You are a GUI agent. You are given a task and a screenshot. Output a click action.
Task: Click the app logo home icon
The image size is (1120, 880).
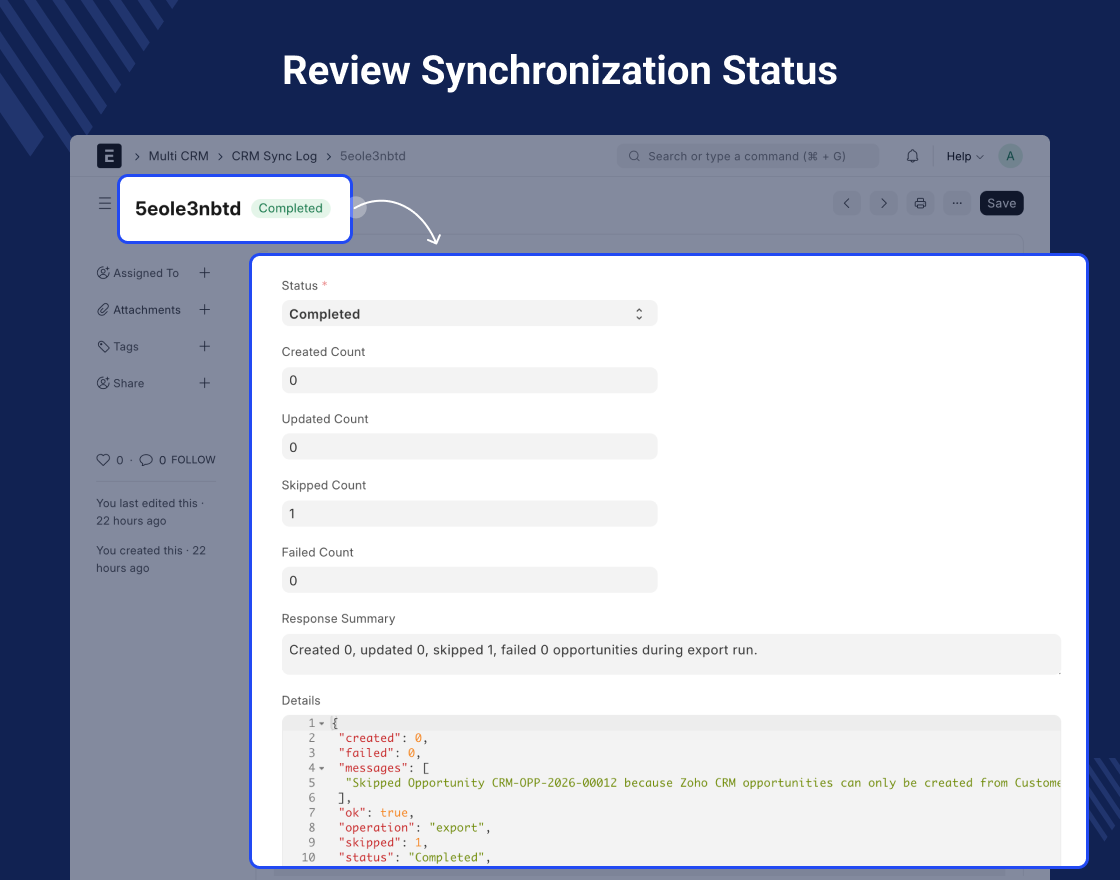click(x=109, y=156)
